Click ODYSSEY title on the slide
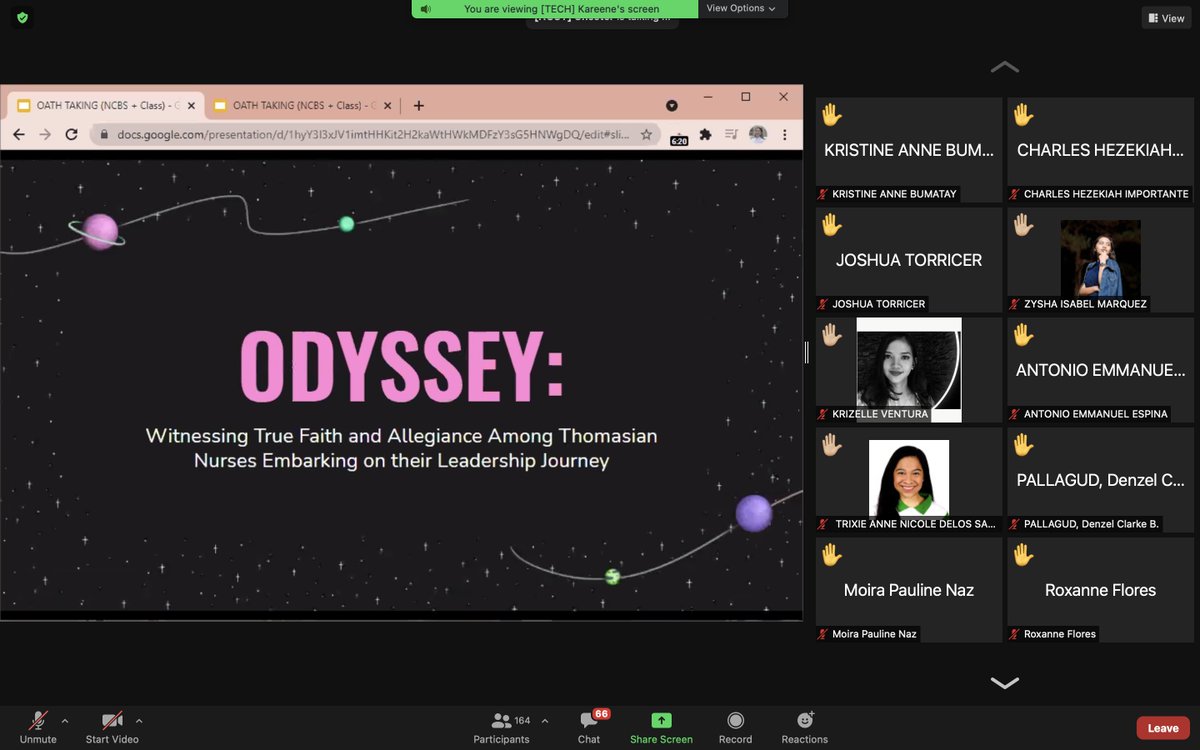1200x750 pixels. tap(402, 368)
